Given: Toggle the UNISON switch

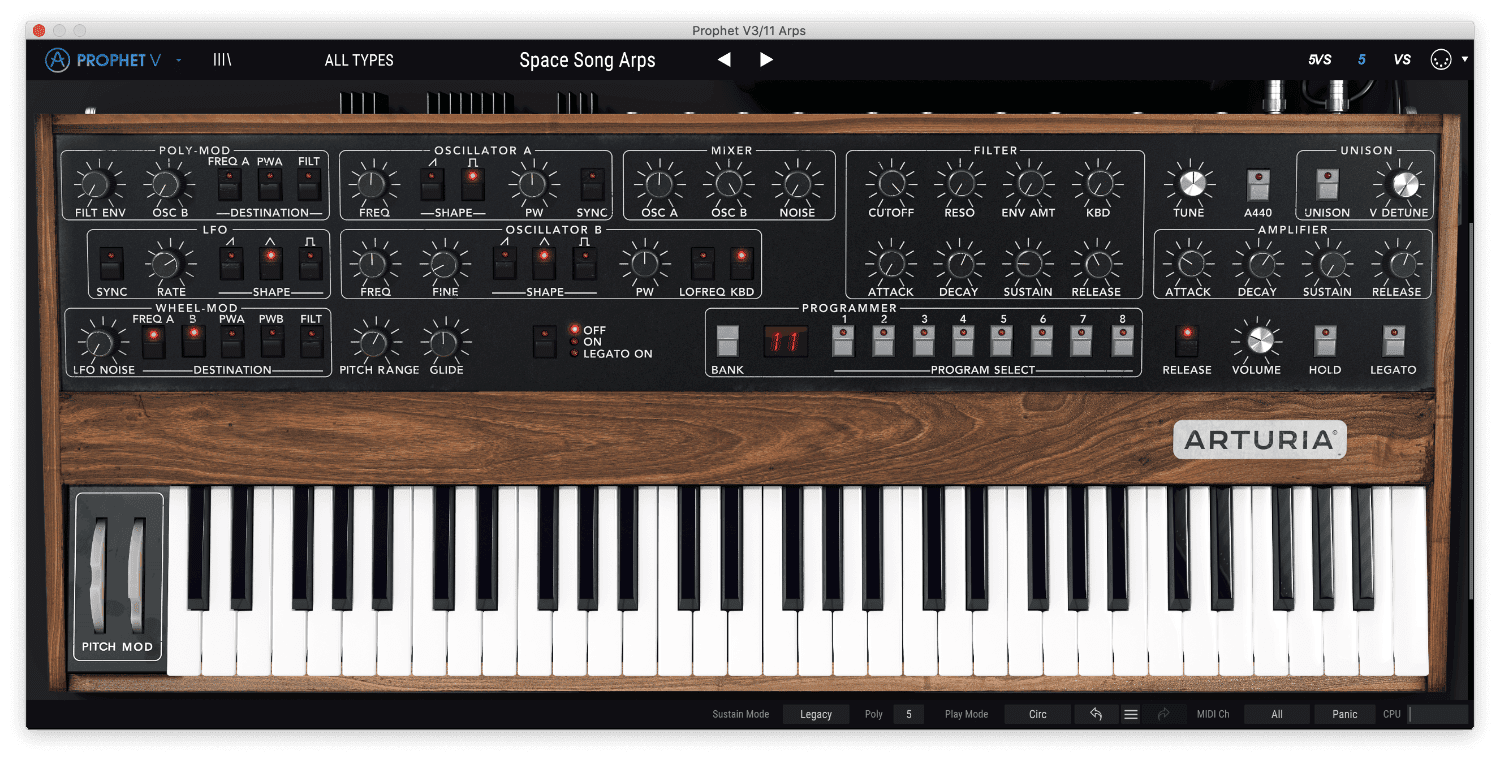Looking at the screenshot, I should pyautogui.click(x=1327, y=184).
